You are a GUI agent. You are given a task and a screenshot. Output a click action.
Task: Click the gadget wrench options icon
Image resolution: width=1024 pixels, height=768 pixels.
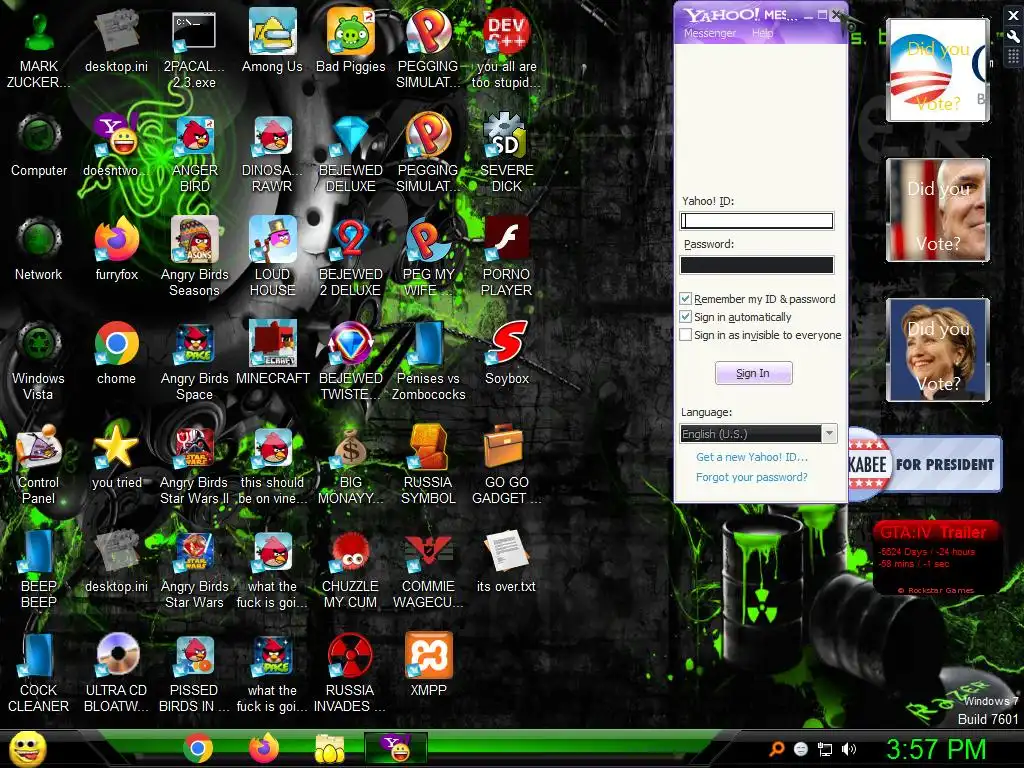(x=1013, y=37)
